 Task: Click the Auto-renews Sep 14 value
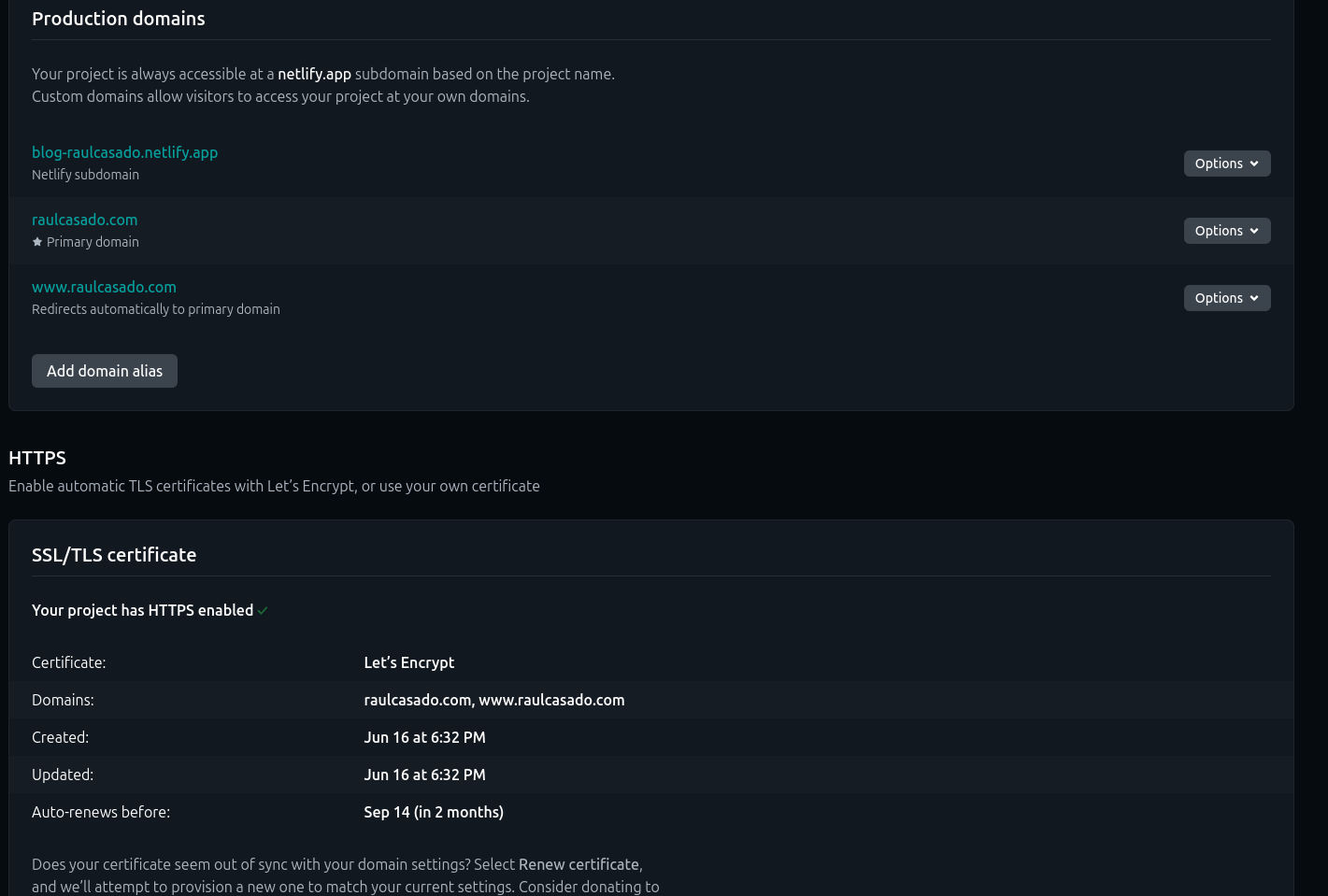tap(434, 812)
